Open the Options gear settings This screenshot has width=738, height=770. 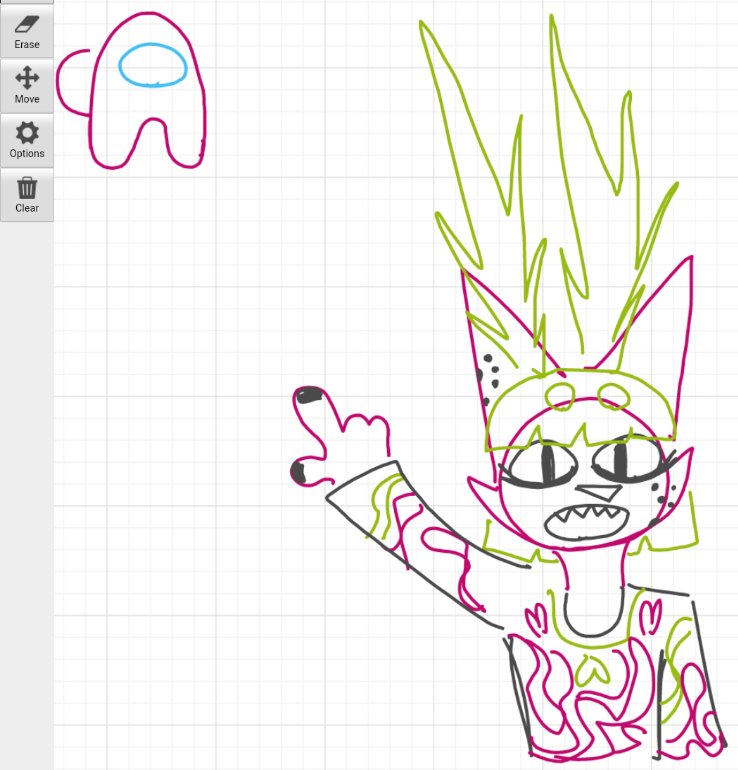click(27, 140)
